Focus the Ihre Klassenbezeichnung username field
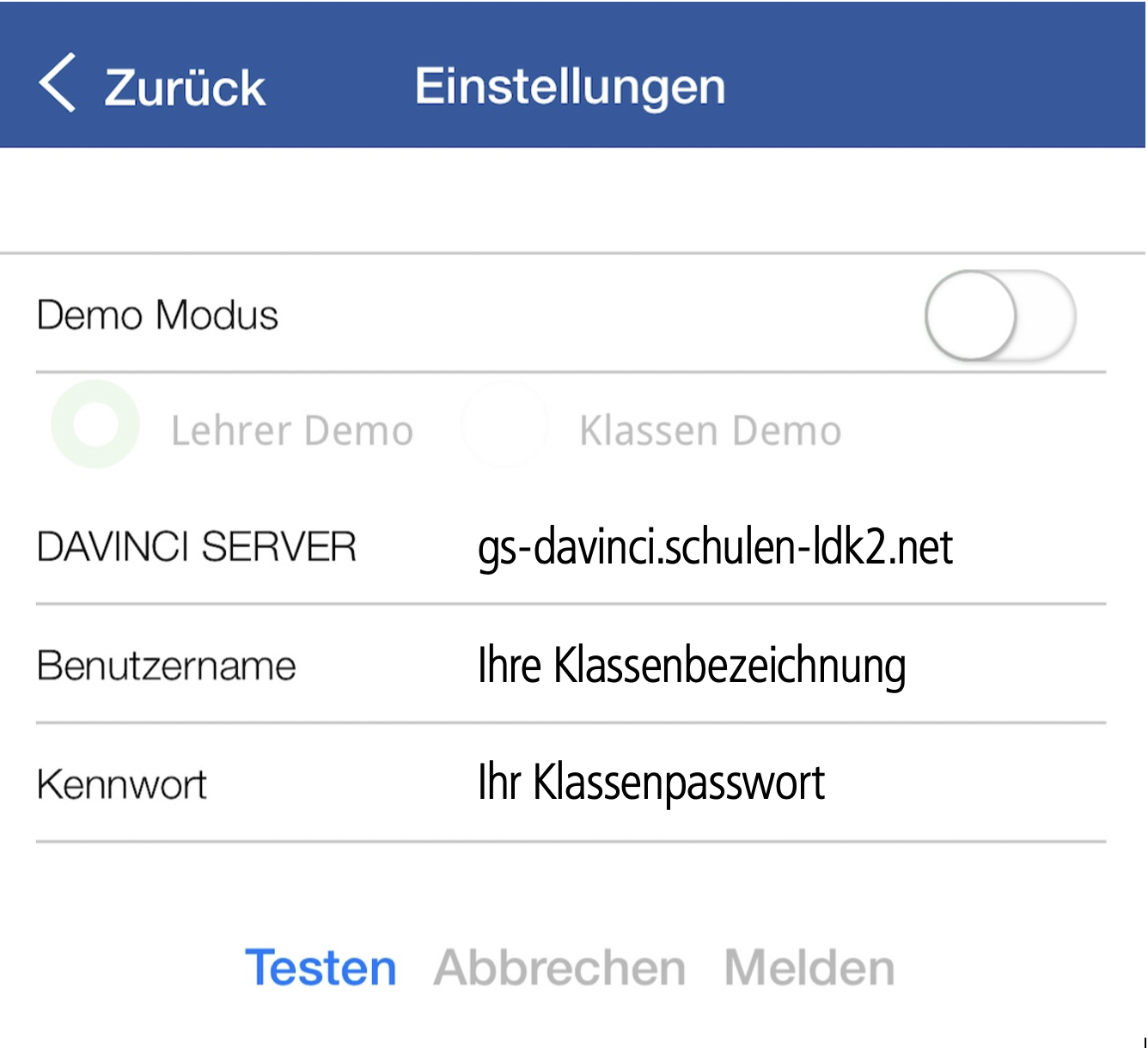The height and width of the screenshot is (1048, 1148). point(692,667)
